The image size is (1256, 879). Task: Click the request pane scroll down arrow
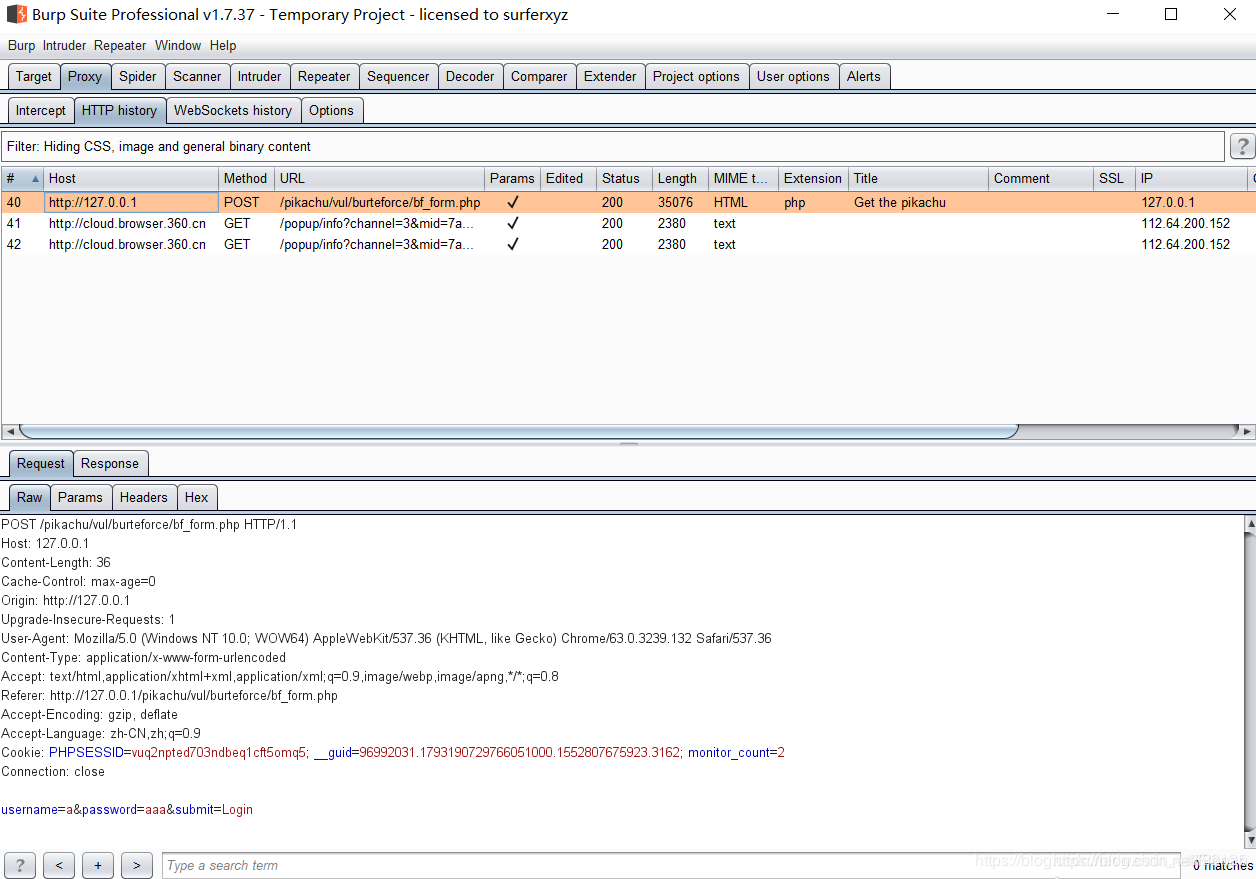coord(1248,841)
